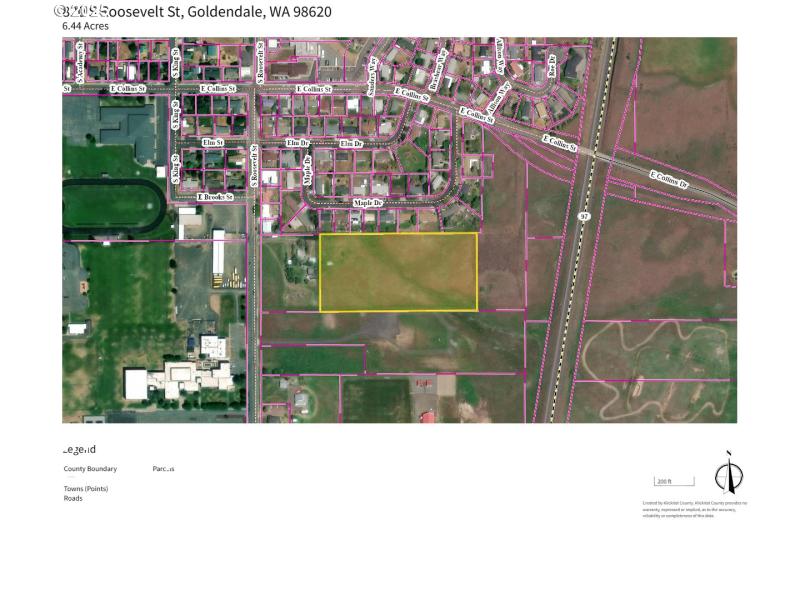This screenshot has height=600, width=800.
Task: Toggle the Roads legend layer
Action: pyautogui.click(x=74, y=498)
